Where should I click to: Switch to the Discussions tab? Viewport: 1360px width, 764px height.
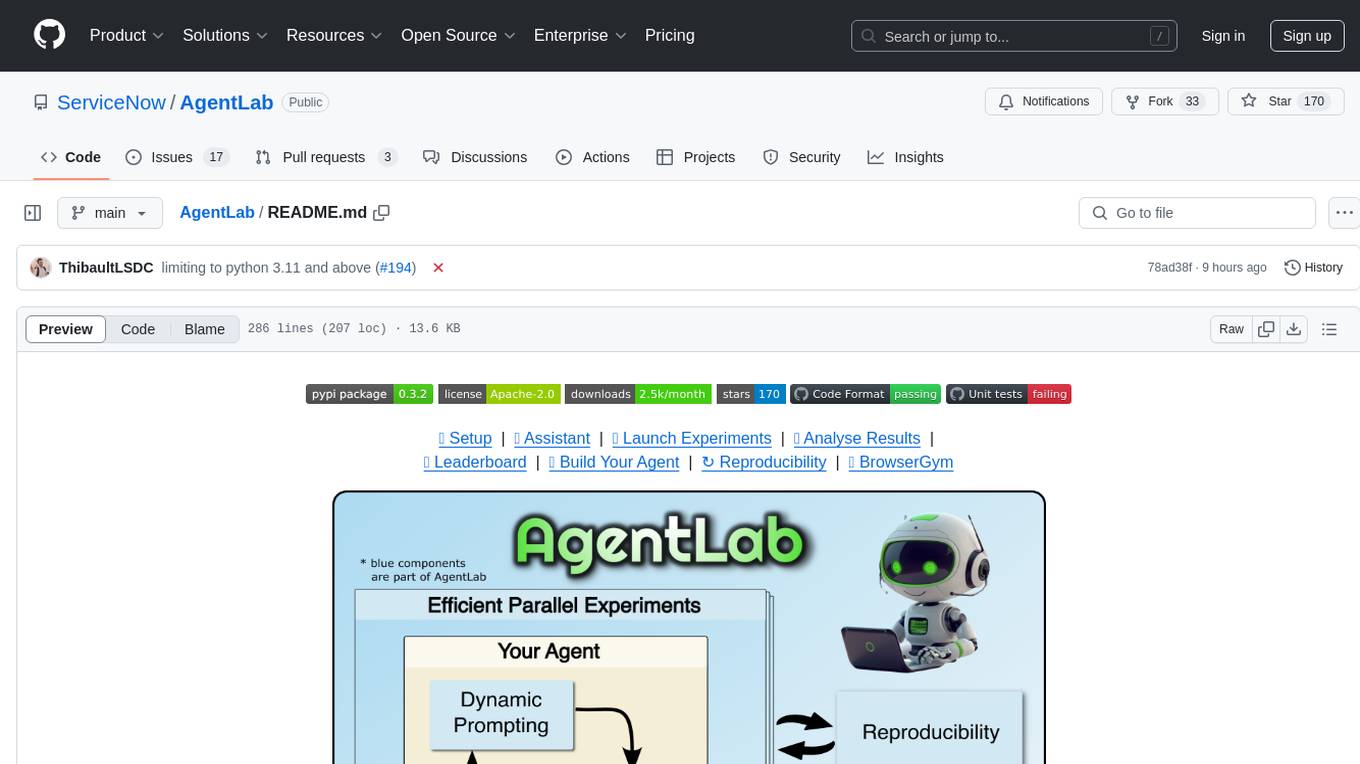475,157
